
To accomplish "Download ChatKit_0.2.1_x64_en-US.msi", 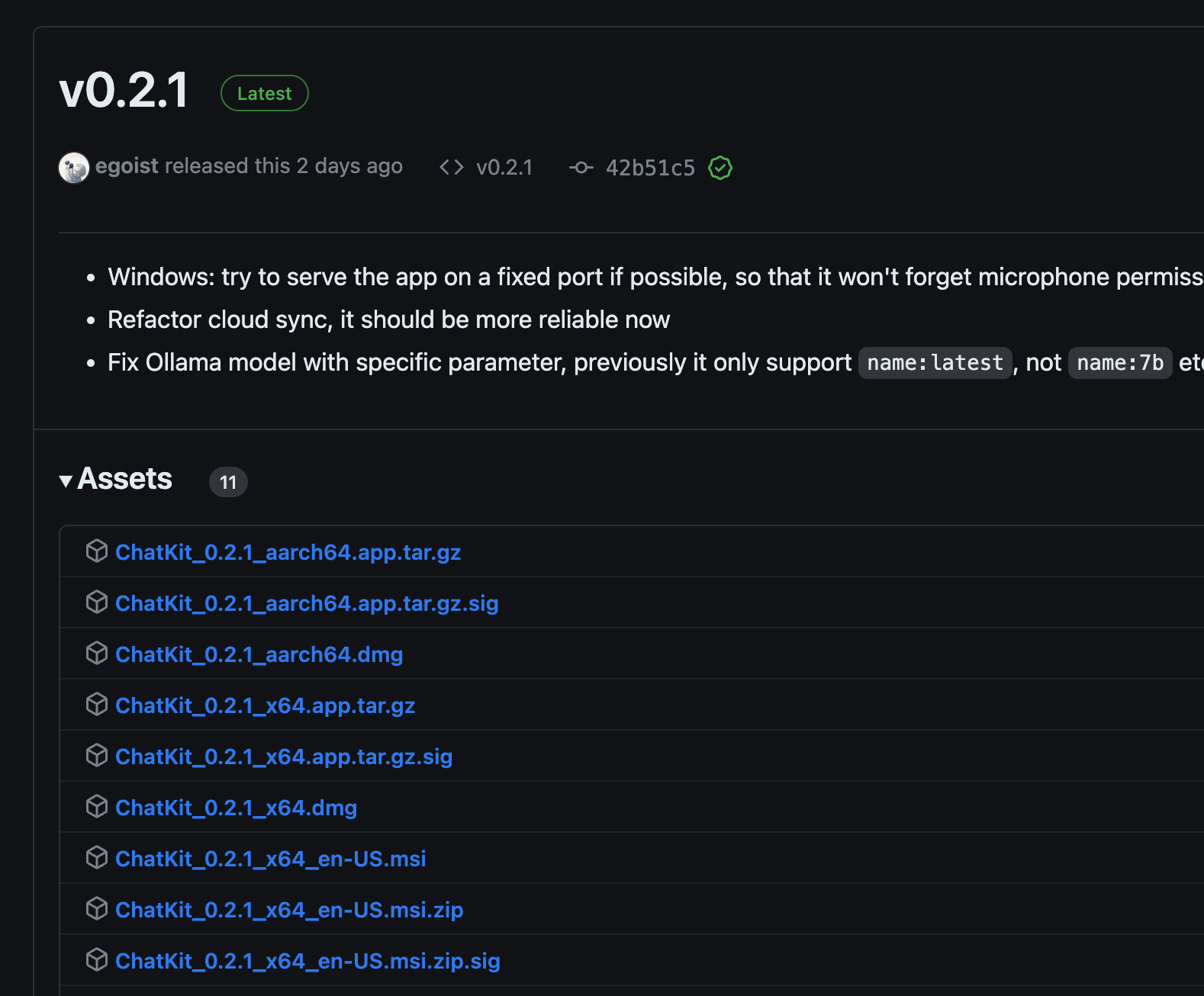I will [270, 859].
